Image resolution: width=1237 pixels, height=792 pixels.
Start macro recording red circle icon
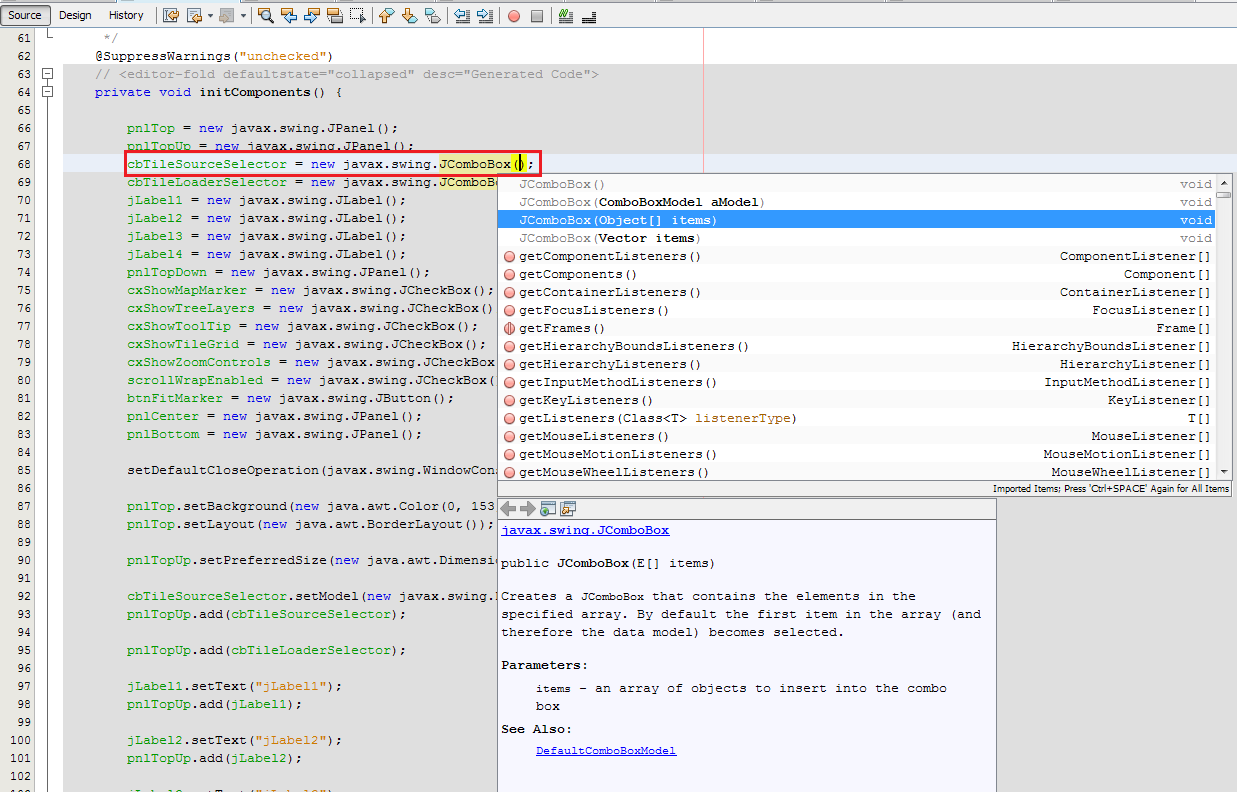coord(514,16)
